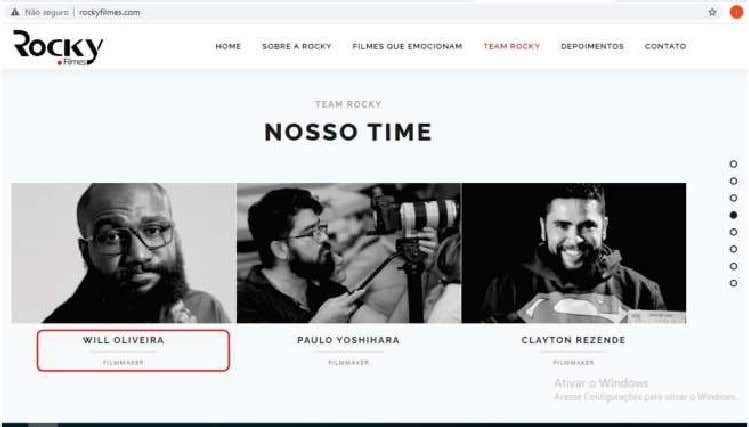Image resolution: width=749 pixels, height=427 pixels.
Task: Open Clayton Rezende's portrait photo
Action: [574, 253]
